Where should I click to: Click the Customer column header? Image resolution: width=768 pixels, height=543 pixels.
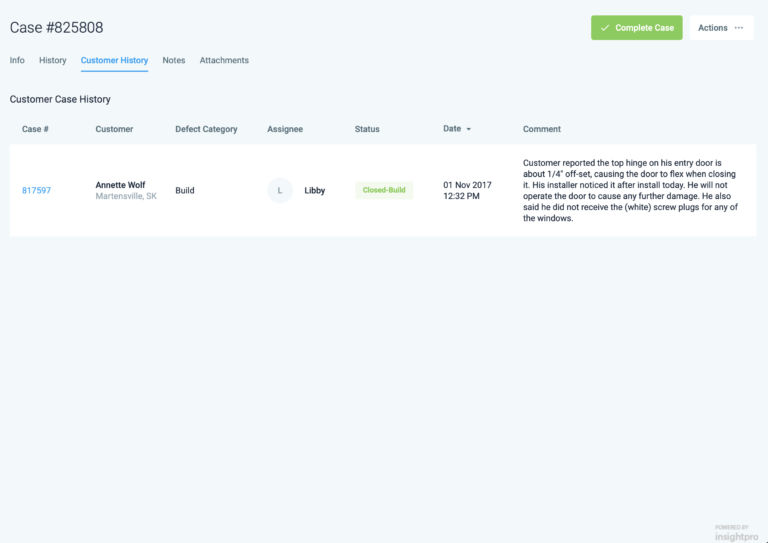click(114, 129)
